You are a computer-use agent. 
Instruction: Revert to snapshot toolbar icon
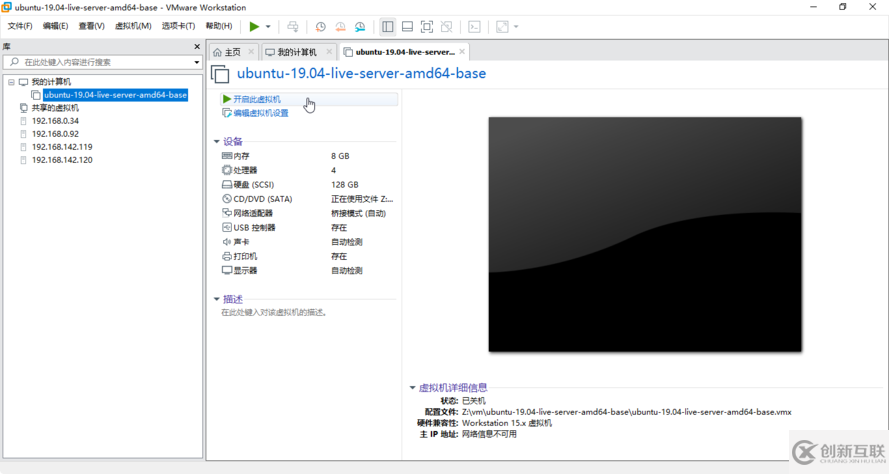[x=340, y=27]
